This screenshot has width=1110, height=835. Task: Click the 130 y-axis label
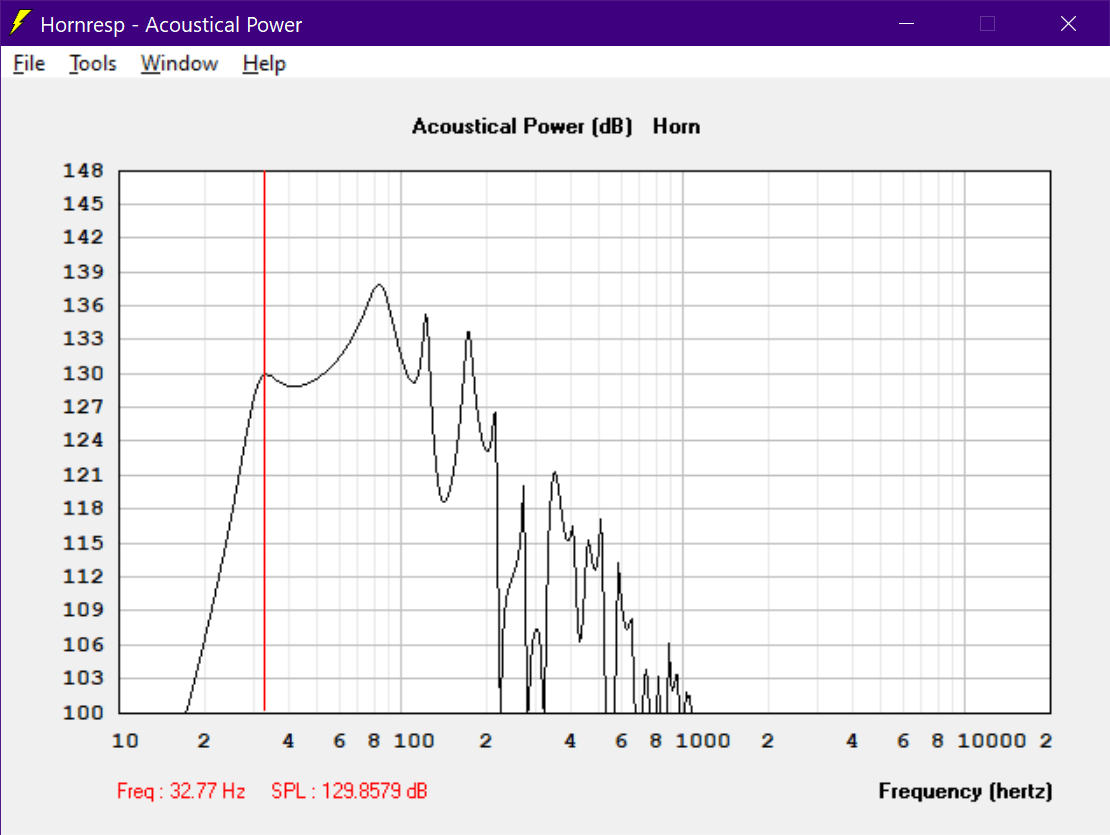(83, 373)
